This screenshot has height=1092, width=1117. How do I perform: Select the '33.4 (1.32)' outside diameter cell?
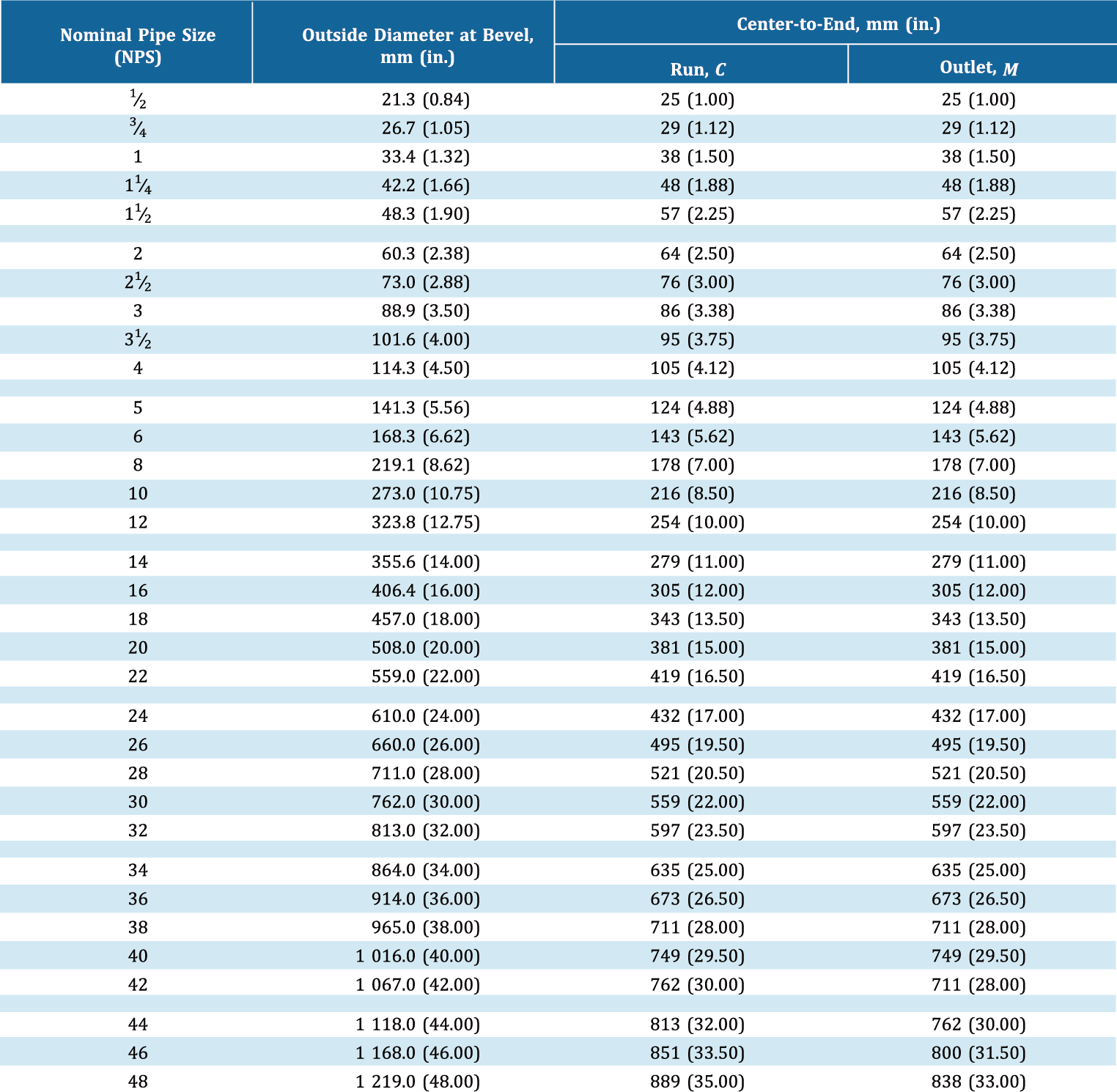[426, 157]
